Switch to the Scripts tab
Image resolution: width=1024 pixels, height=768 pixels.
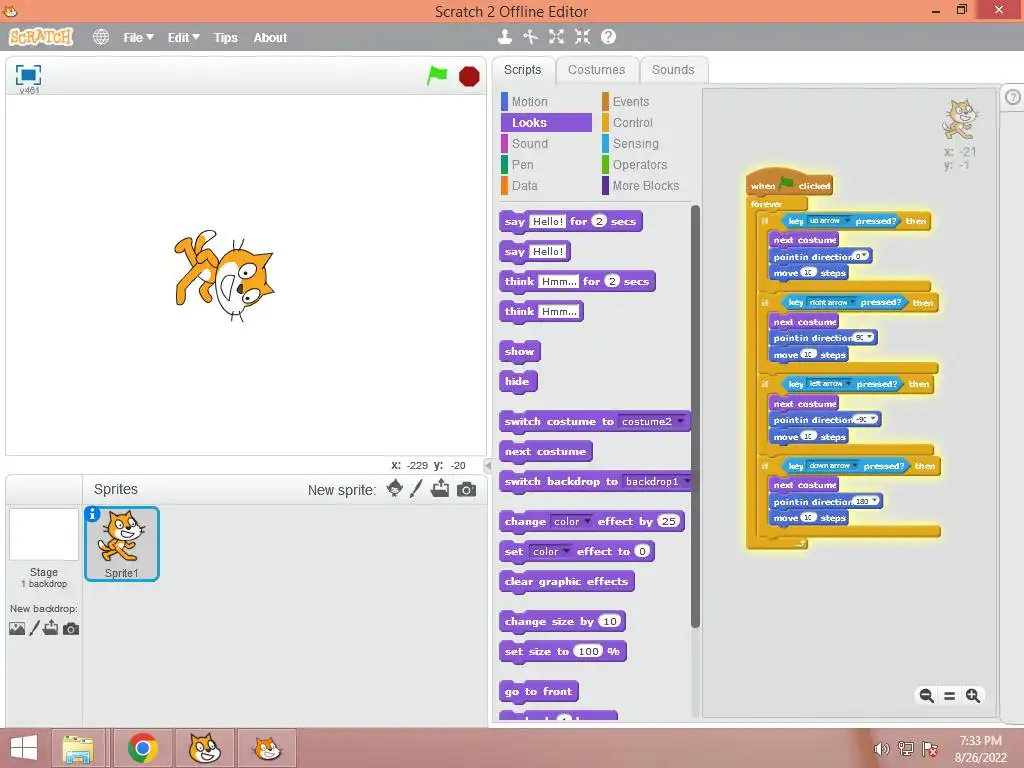(522, 70)
